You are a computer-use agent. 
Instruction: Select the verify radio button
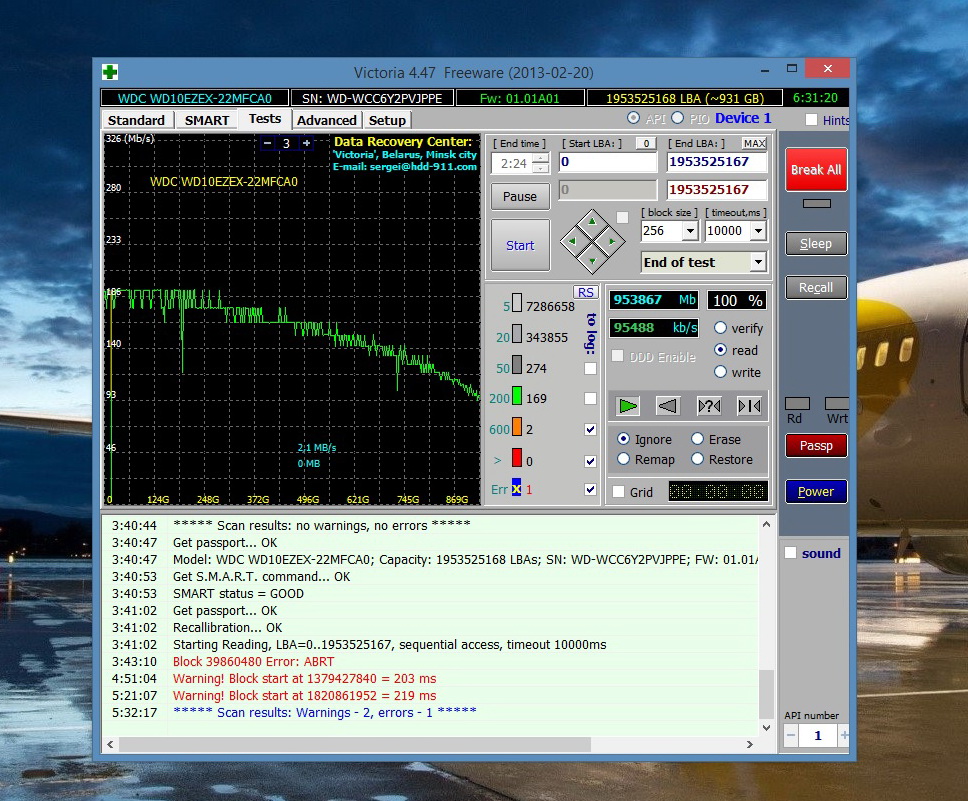[x=720, y=328]
